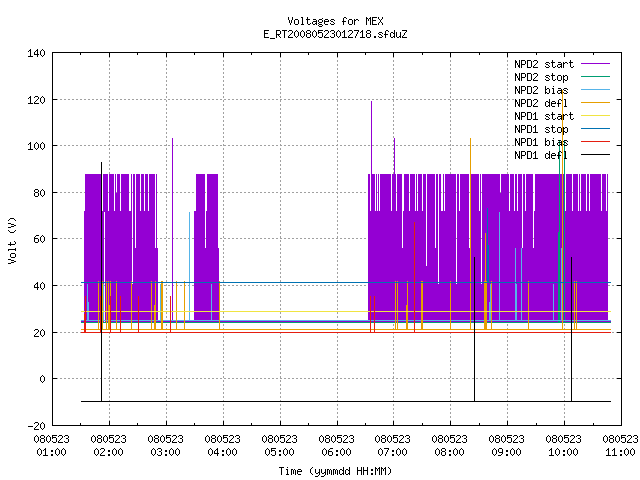The height and width of the screenshot is (480, 640).
Task: Click blue line sample for NPD1 stop
Action: 595,129
